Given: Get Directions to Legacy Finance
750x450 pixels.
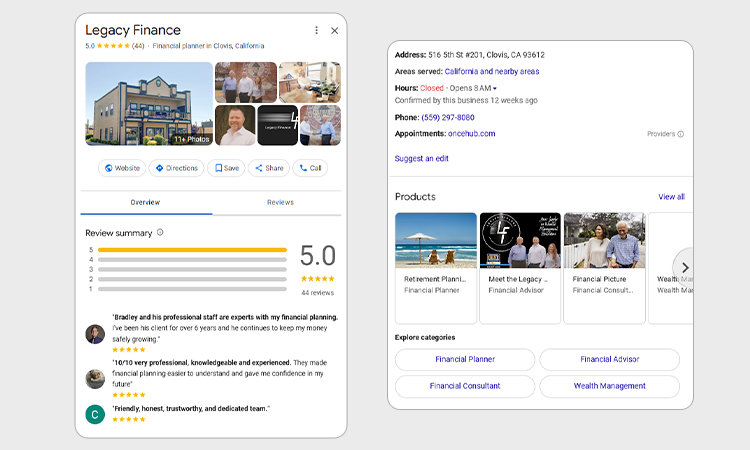Looking at the screenshot, I should pos(176,168).
